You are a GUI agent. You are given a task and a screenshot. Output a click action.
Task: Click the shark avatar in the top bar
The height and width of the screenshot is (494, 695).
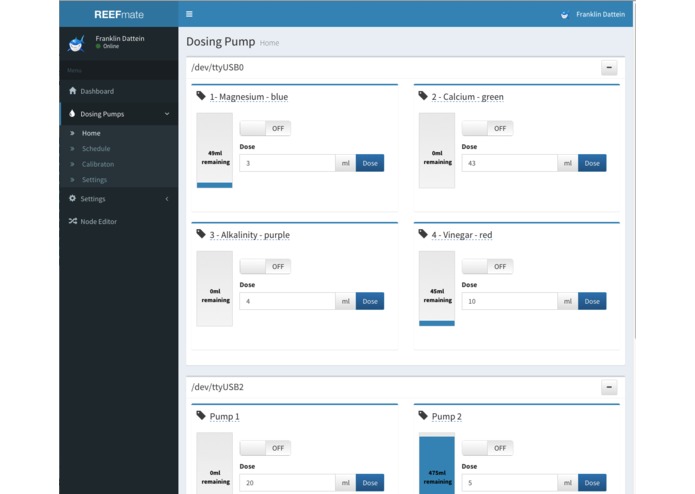(564, 15)
